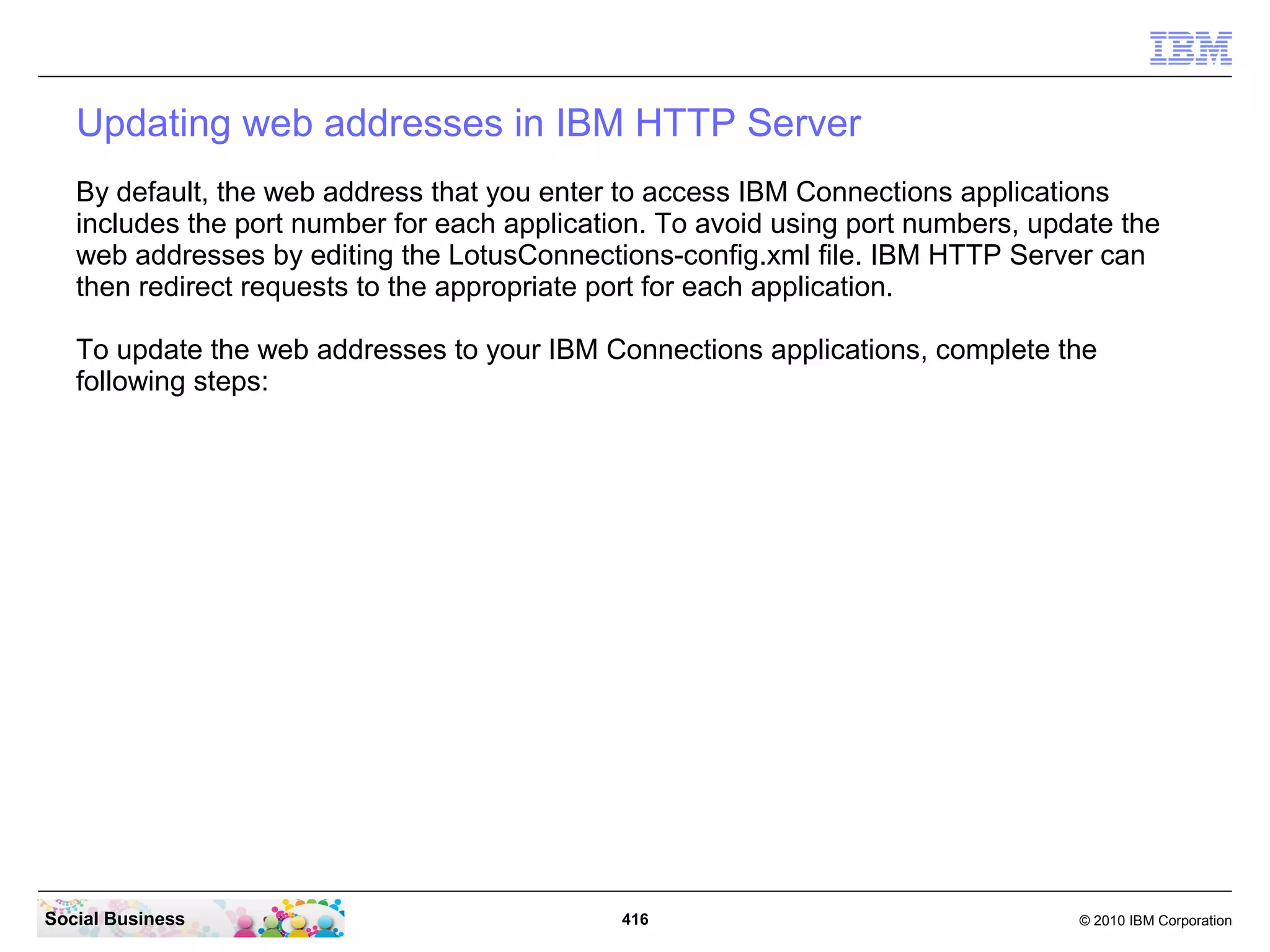This screenshot has width=1270, height=952.
Task: Click the Social Business footer banner
Action: [x=190, y=918]
